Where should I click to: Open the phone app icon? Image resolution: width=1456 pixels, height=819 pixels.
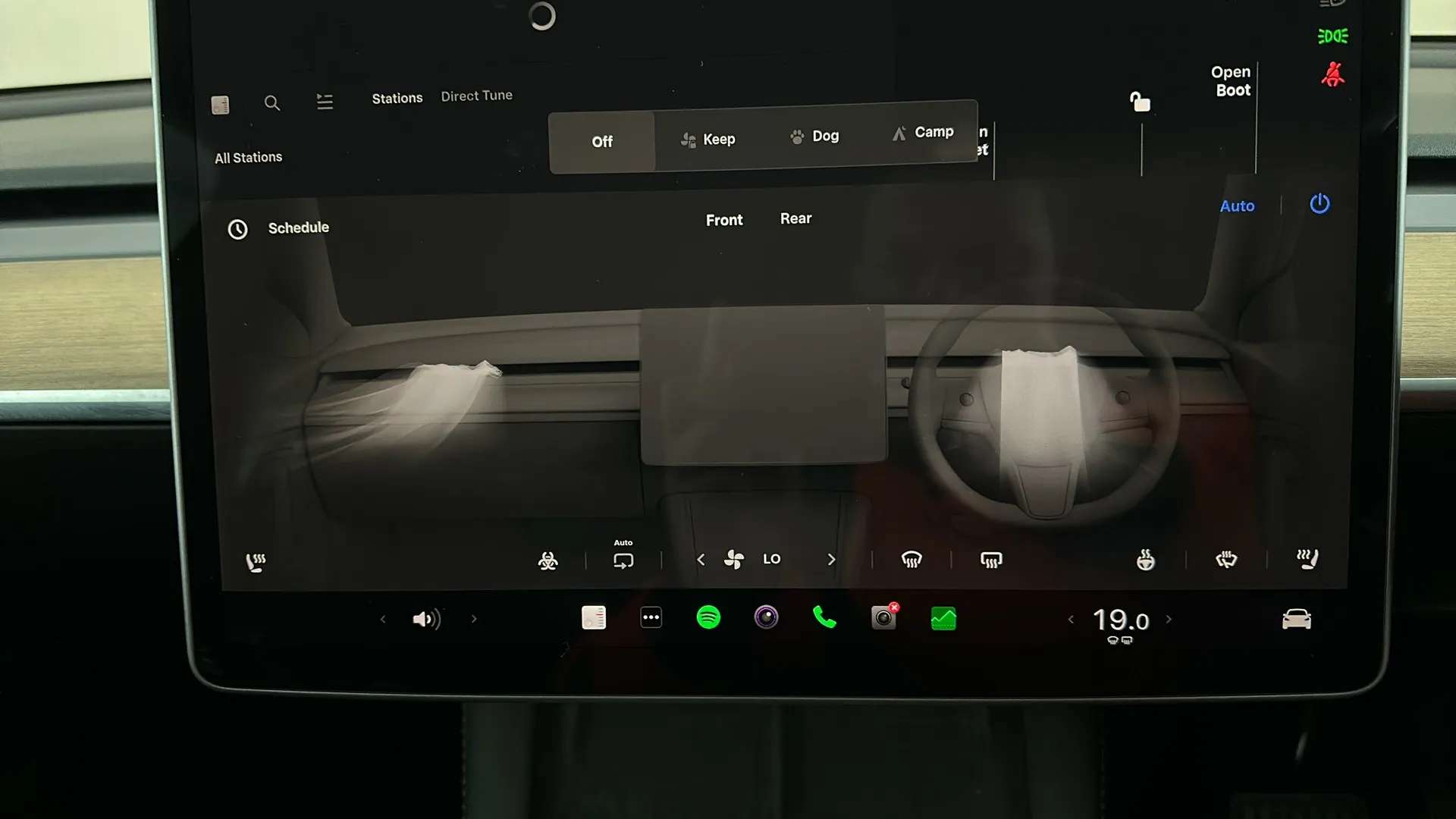[825, 618]
